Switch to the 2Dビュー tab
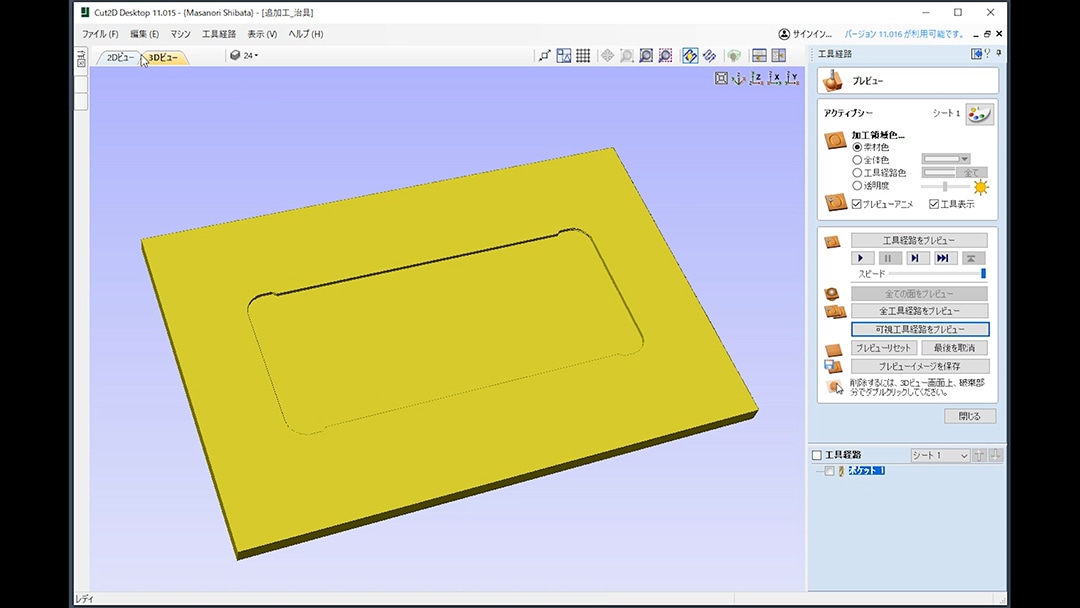The image size is (1080, 608). 120,58
